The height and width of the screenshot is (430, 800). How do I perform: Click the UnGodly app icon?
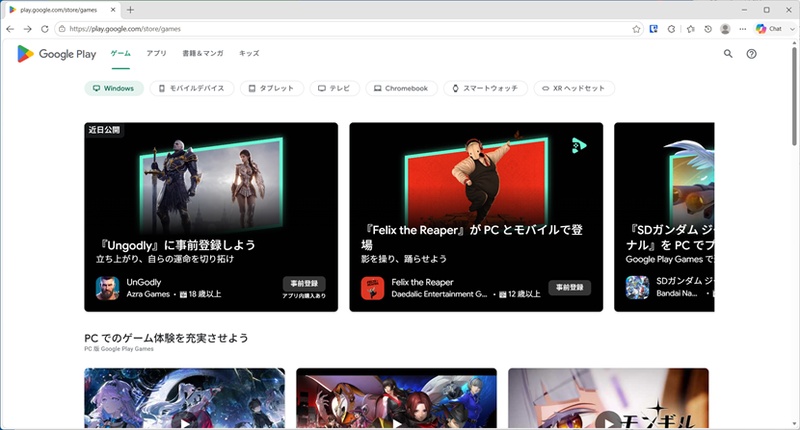coord(108,288)
